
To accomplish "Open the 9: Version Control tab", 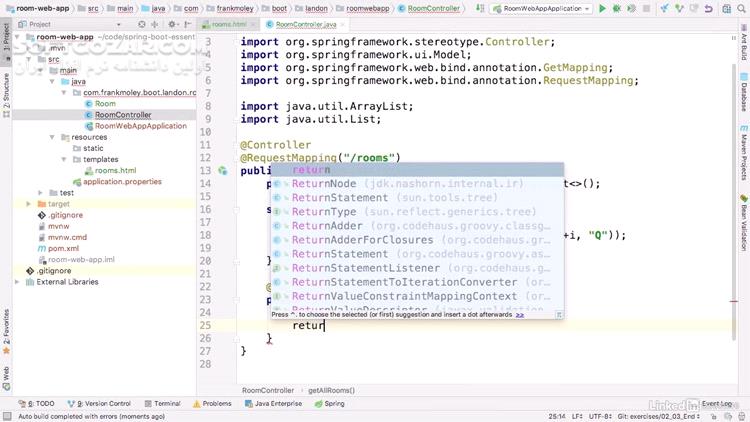I will [99, 404].
